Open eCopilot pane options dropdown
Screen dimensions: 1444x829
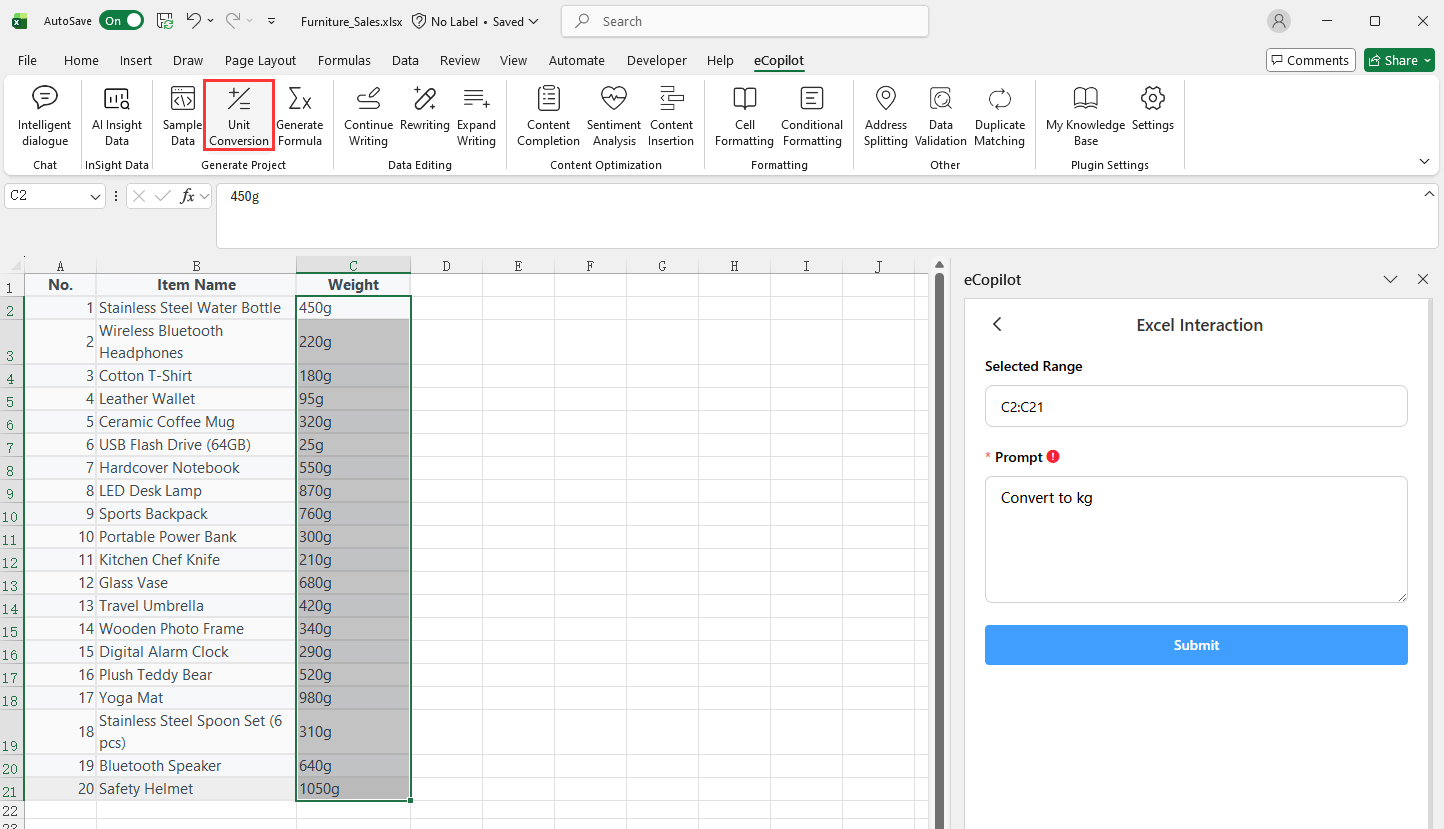pyautogui.click(x=1390, y=280)
